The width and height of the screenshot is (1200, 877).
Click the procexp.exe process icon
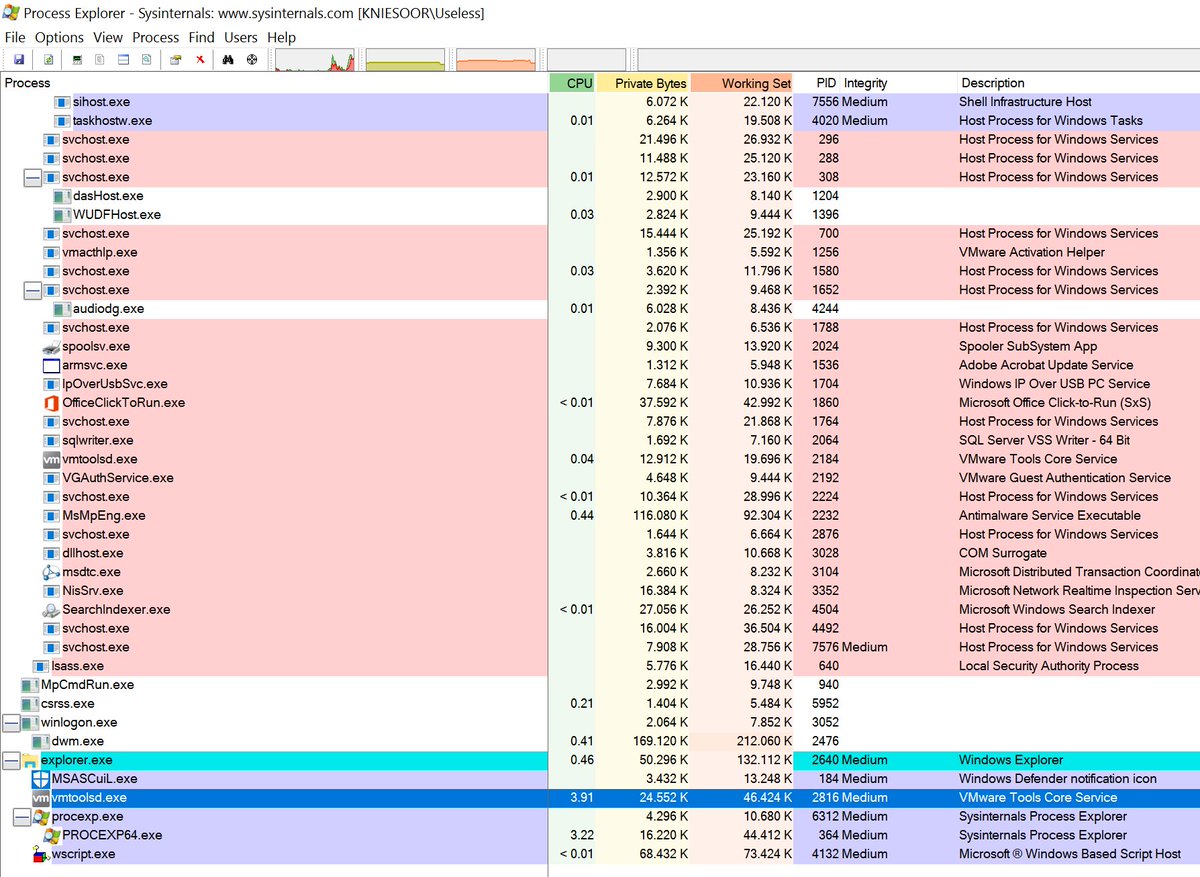click(x=41, y=817)
